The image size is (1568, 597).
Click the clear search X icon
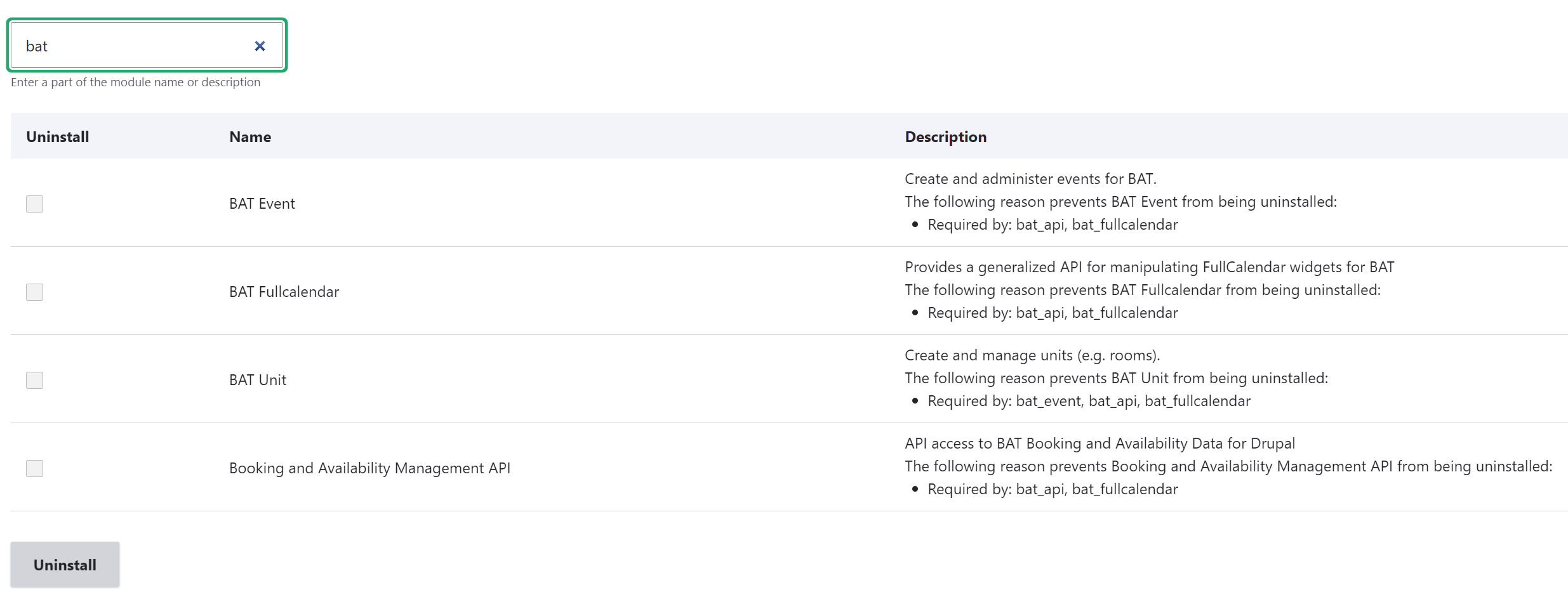[x=259, y=45]
